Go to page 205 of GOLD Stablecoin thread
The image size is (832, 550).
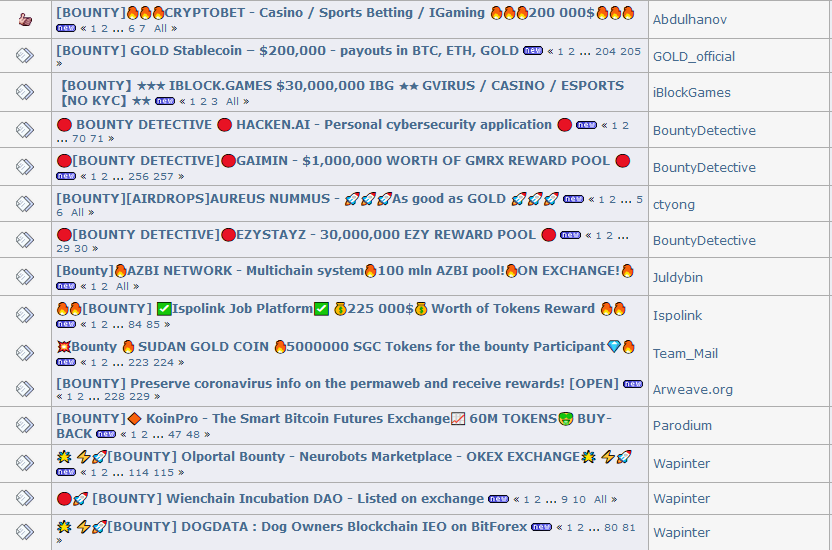click(630, 51)
